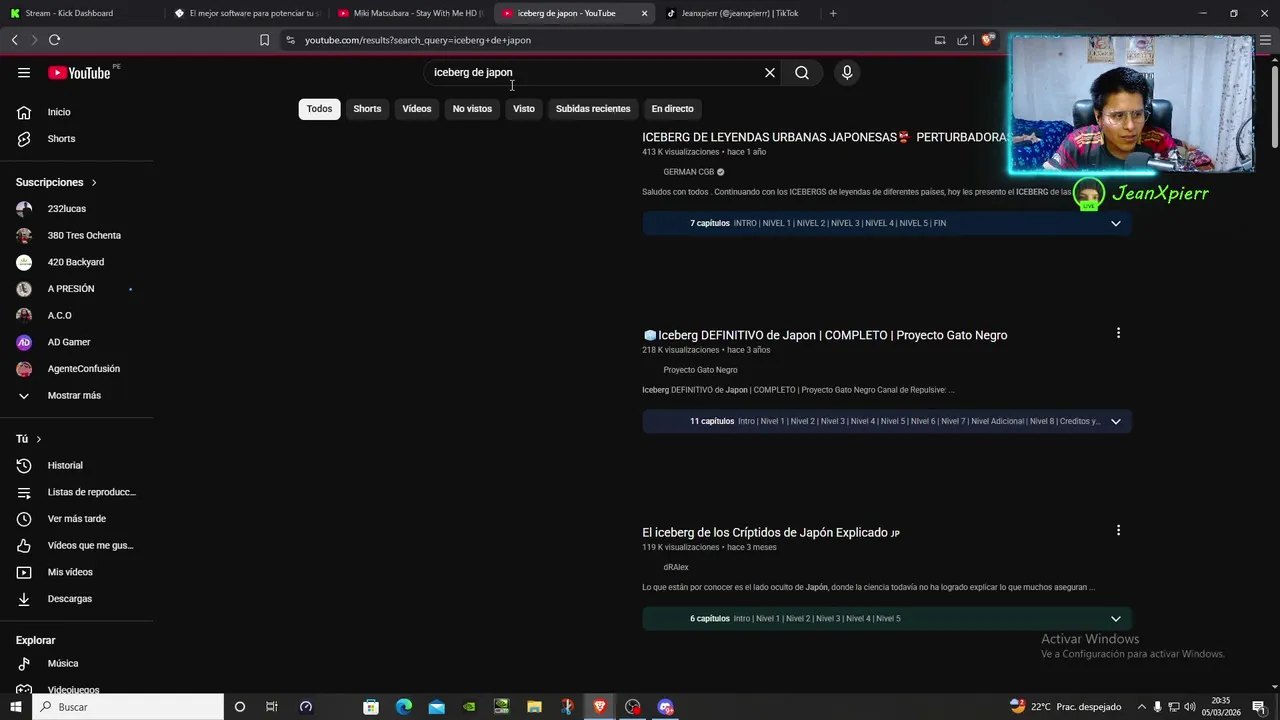Switch to the Stream - Kick Dashboard tab

coord(82,13)
